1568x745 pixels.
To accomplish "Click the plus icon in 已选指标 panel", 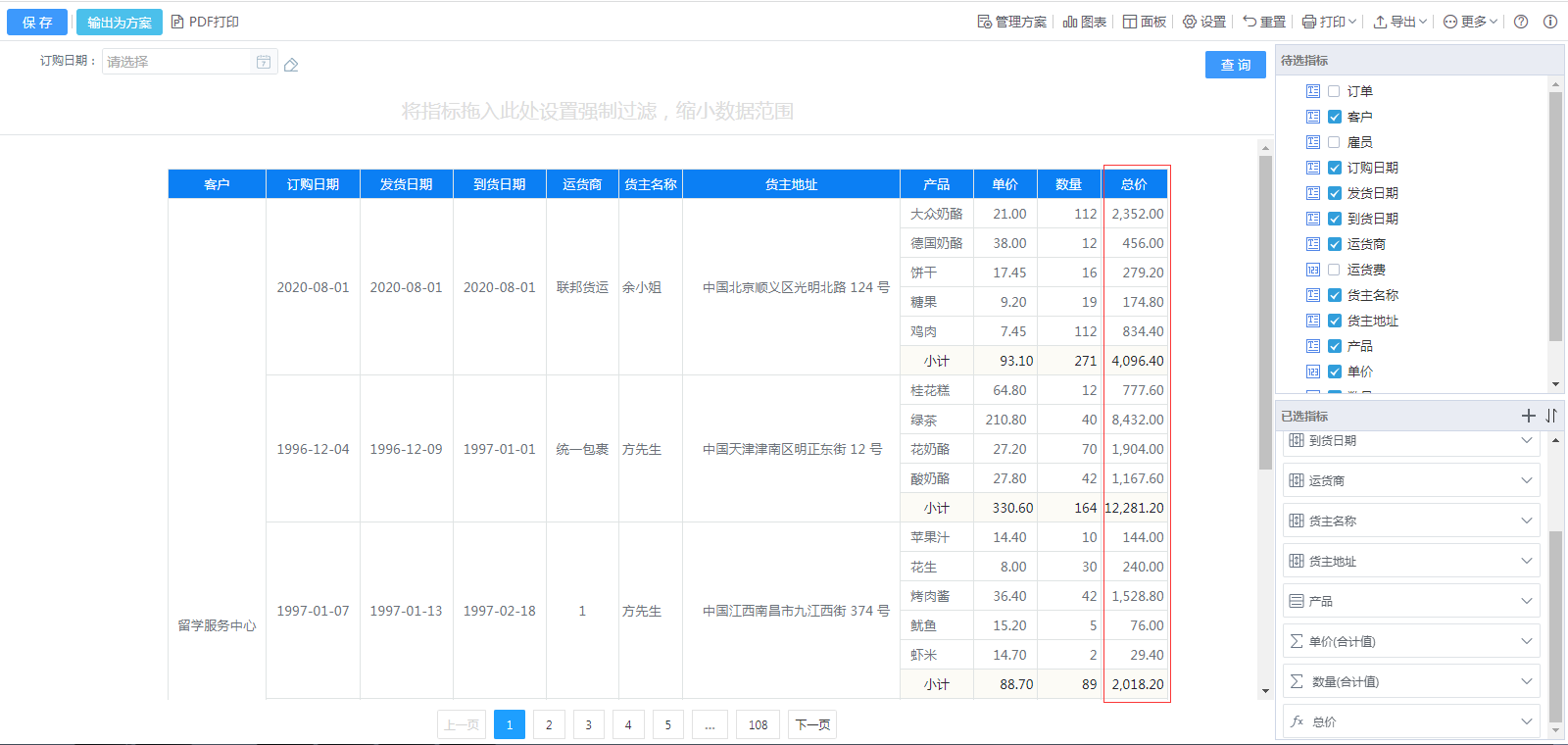I will (x=1528, y=416).
